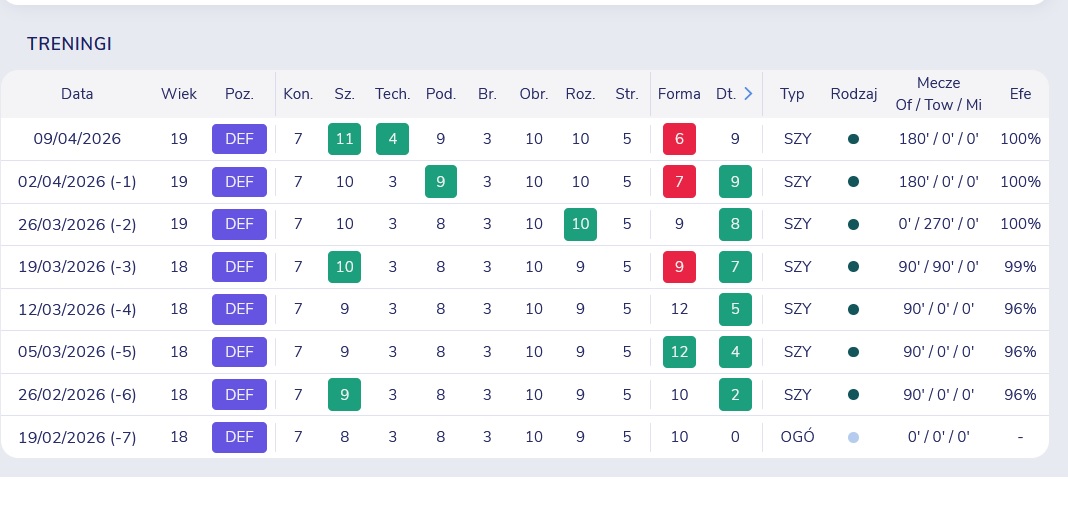
Task: Select the green 11 Sz. badge
Action: coord(344,139)
